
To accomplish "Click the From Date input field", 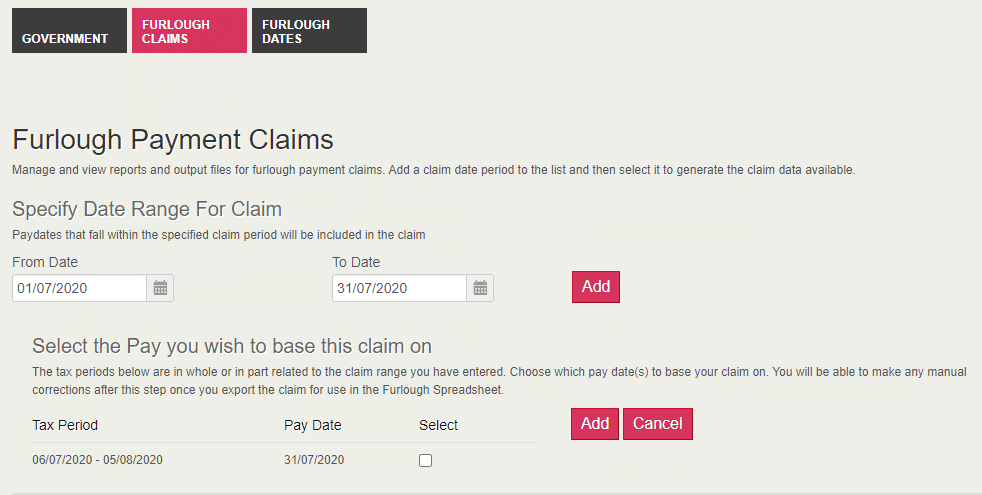I will [x=80, y=288].
